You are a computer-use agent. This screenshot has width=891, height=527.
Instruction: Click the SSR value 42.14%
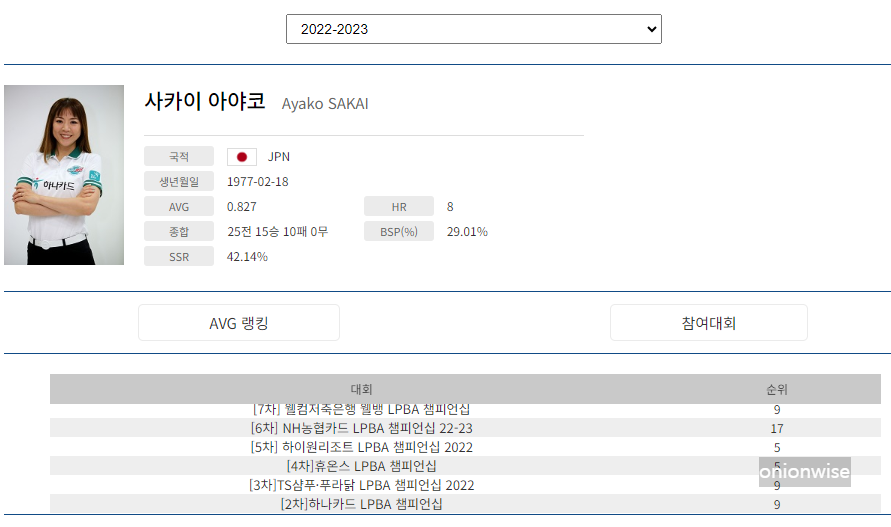tap(247, 257)
